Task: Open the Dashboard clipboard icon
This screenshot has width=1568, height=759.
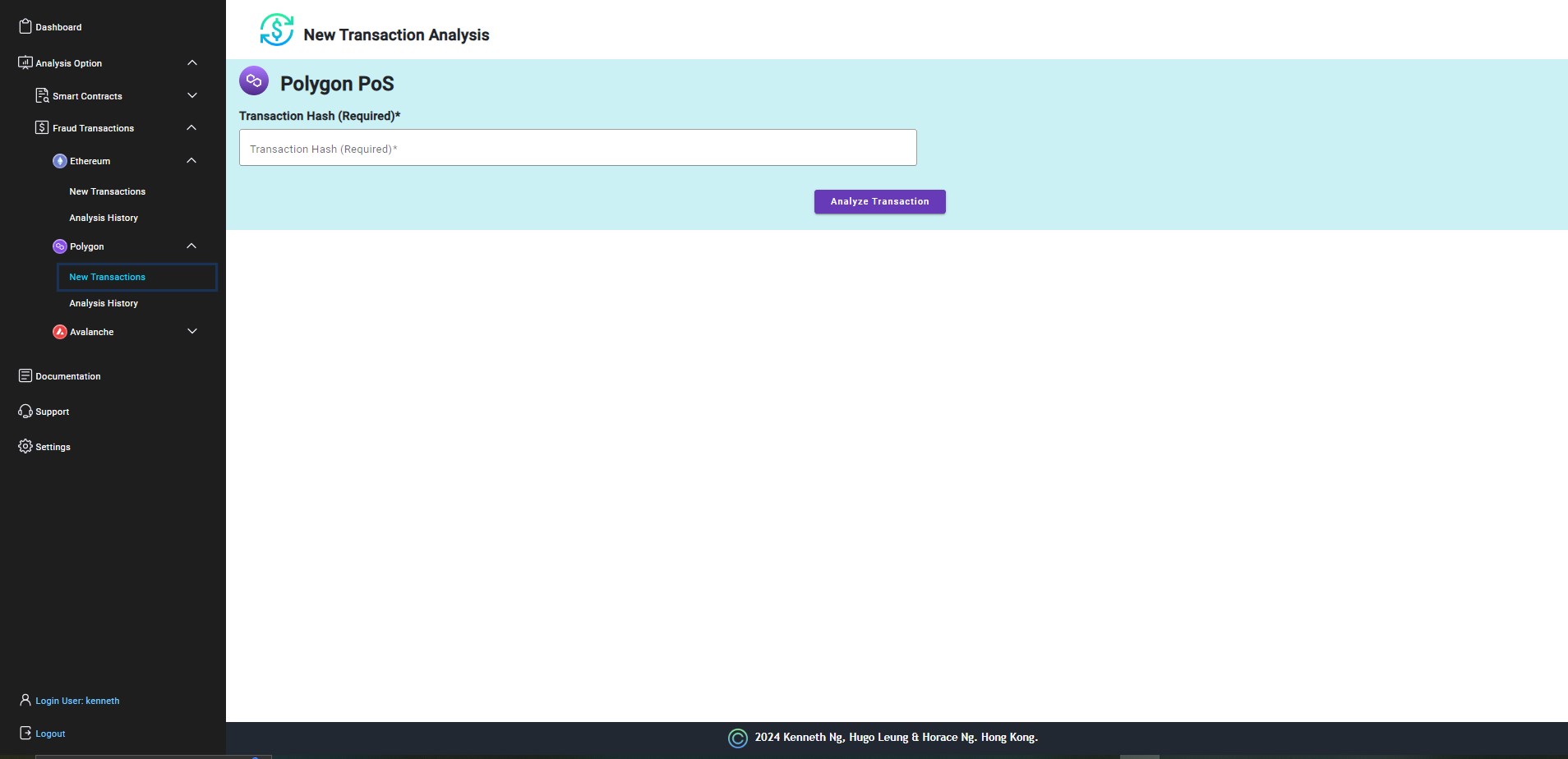Action: 25,26
